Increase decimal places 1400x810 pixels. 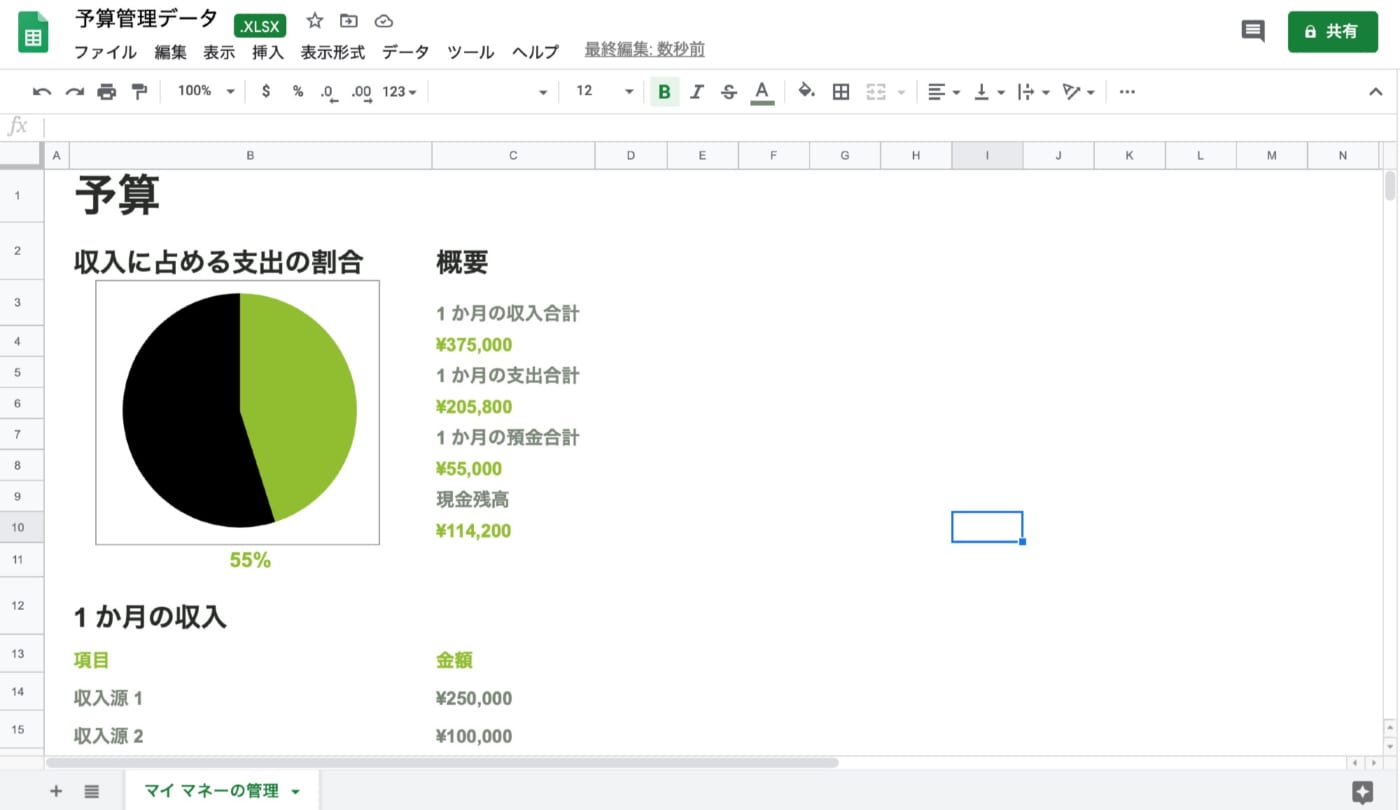coord(362,92)
